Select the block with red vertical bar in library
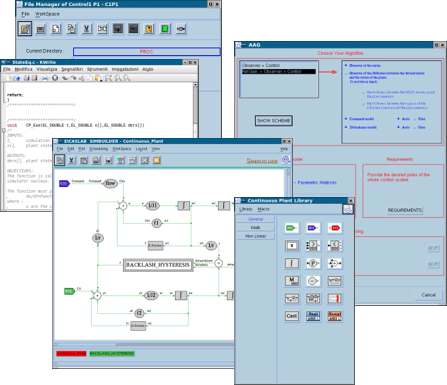This screenshot has width=447, height=385. pos(334,298)
